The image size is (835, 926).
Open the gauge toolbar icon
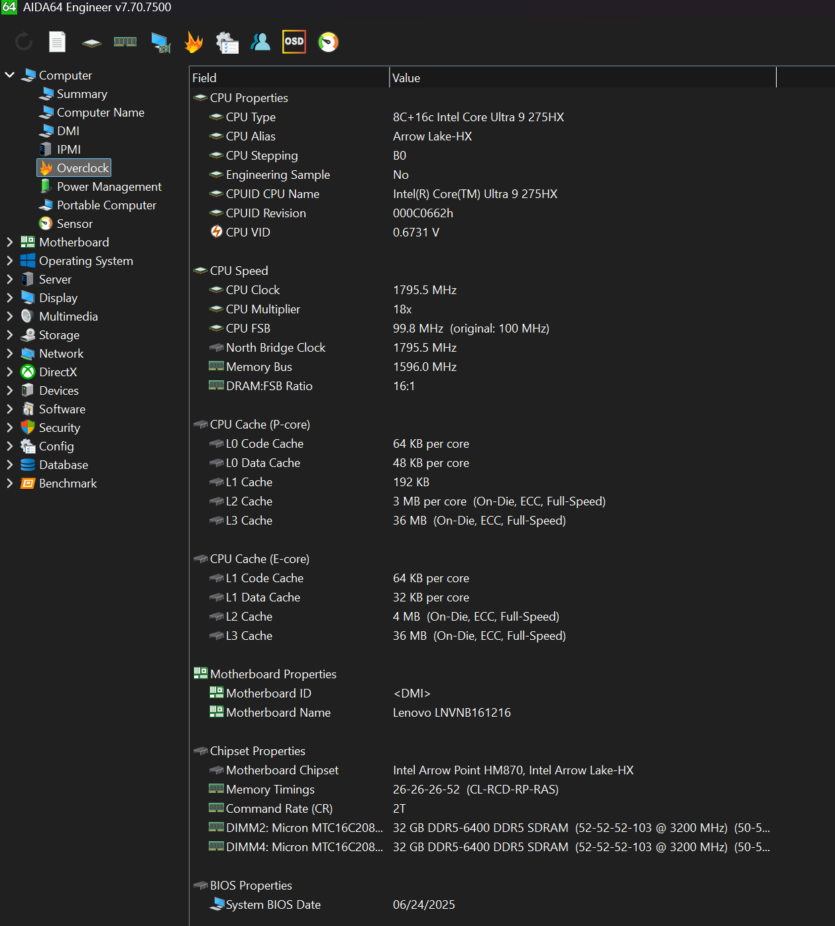point(328,42)
